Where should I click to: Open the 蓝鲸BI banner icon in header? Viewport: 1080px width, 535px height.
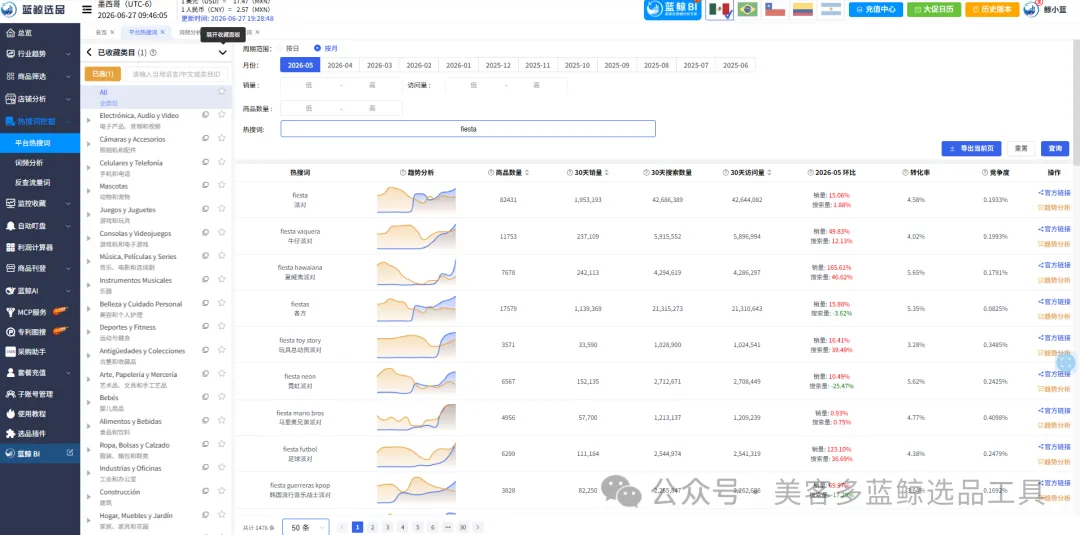[x=672, y=10]
